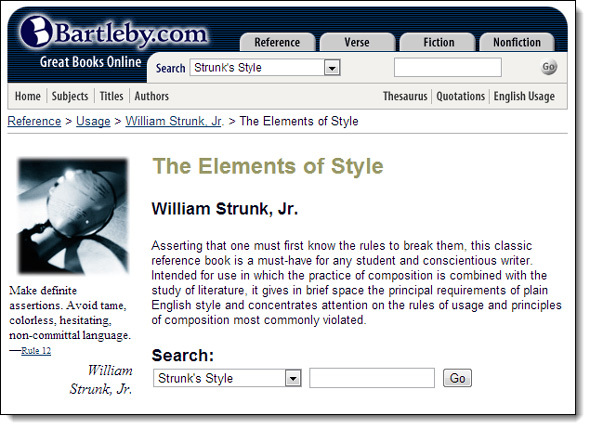
Task: Click the Great Books Online tagline
Action: 90,62
